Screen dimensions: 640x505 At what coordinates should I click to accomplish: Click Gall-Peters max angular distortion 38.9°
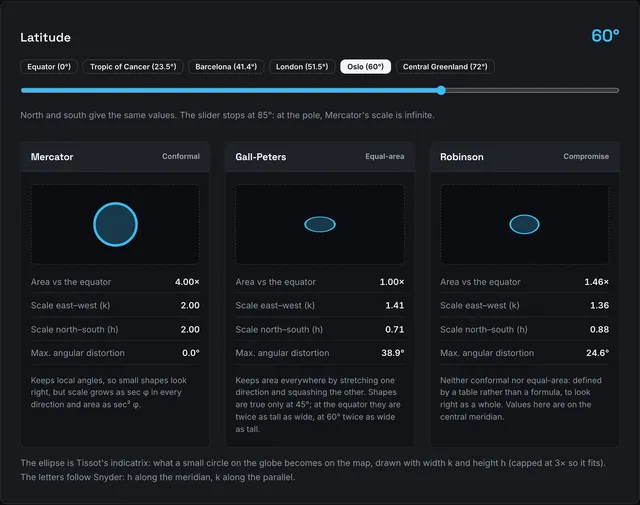pyautogui.click(x=393, y=353)
